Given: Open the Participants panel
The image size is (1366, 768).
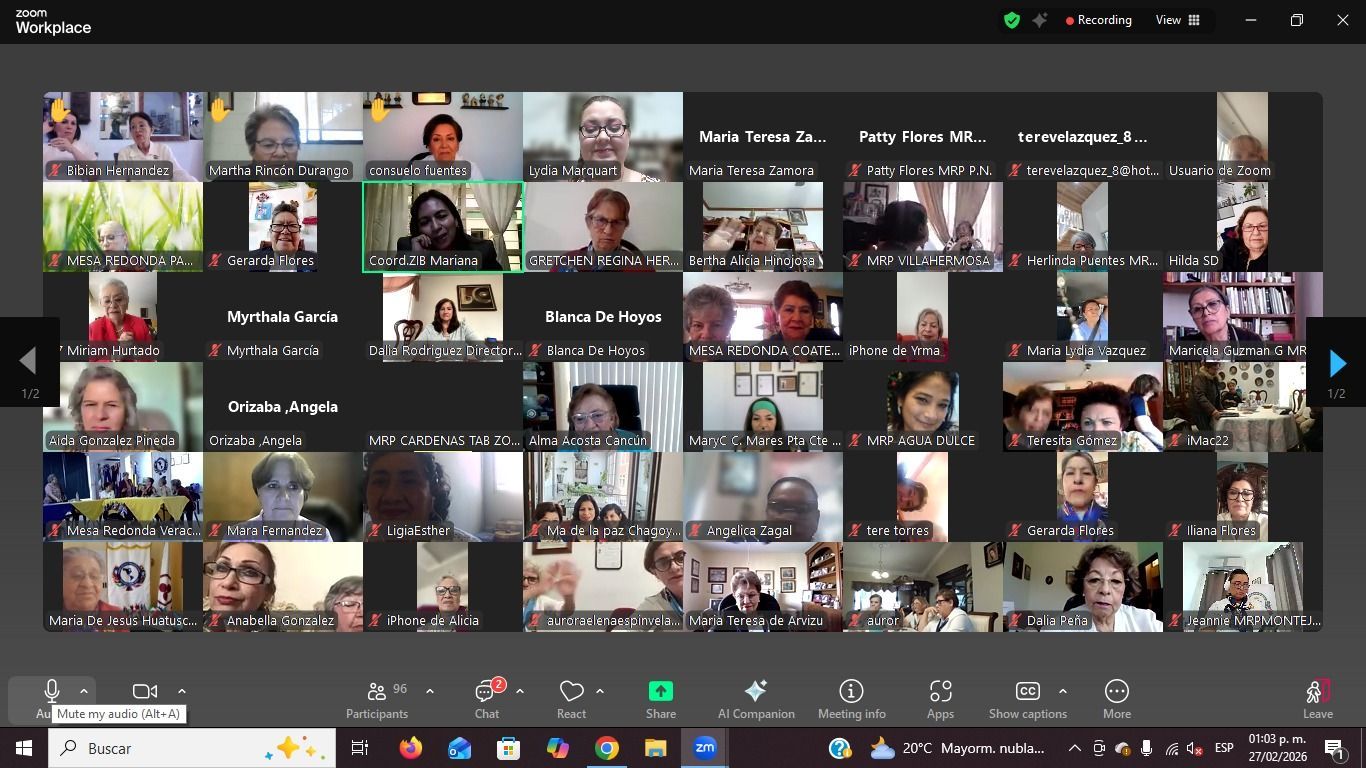Looking at the screenshot, I should [377, 699].
